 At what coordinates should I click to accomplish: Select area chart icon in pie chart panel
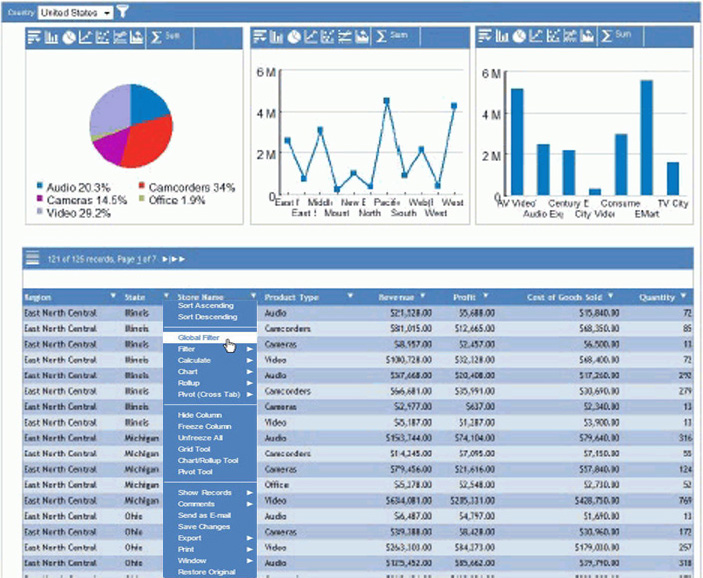pyautogui.click(x=136, y=37)
